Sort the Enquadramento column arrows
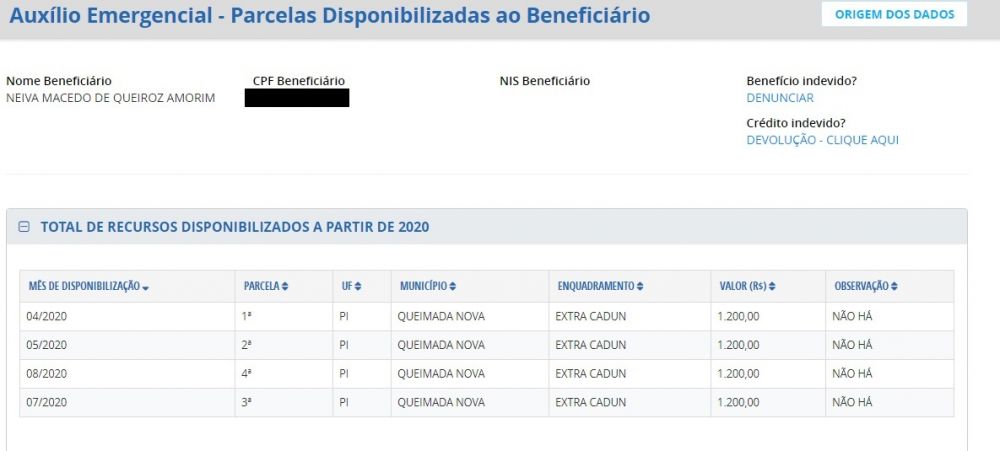The width and height of the screenshot is (1000, 451). [640, 287]
